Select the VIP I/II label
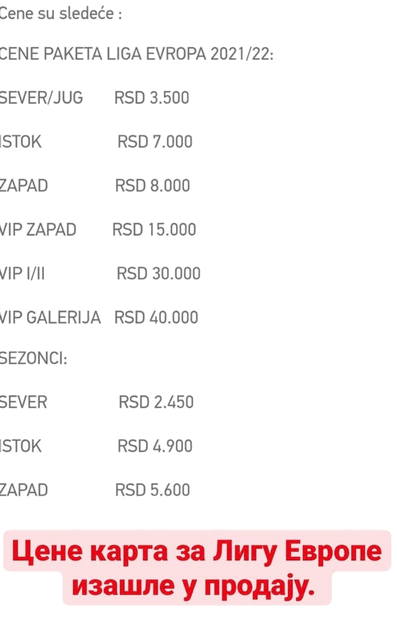Screen dimensions: 397x625 [x=22, y=274]
